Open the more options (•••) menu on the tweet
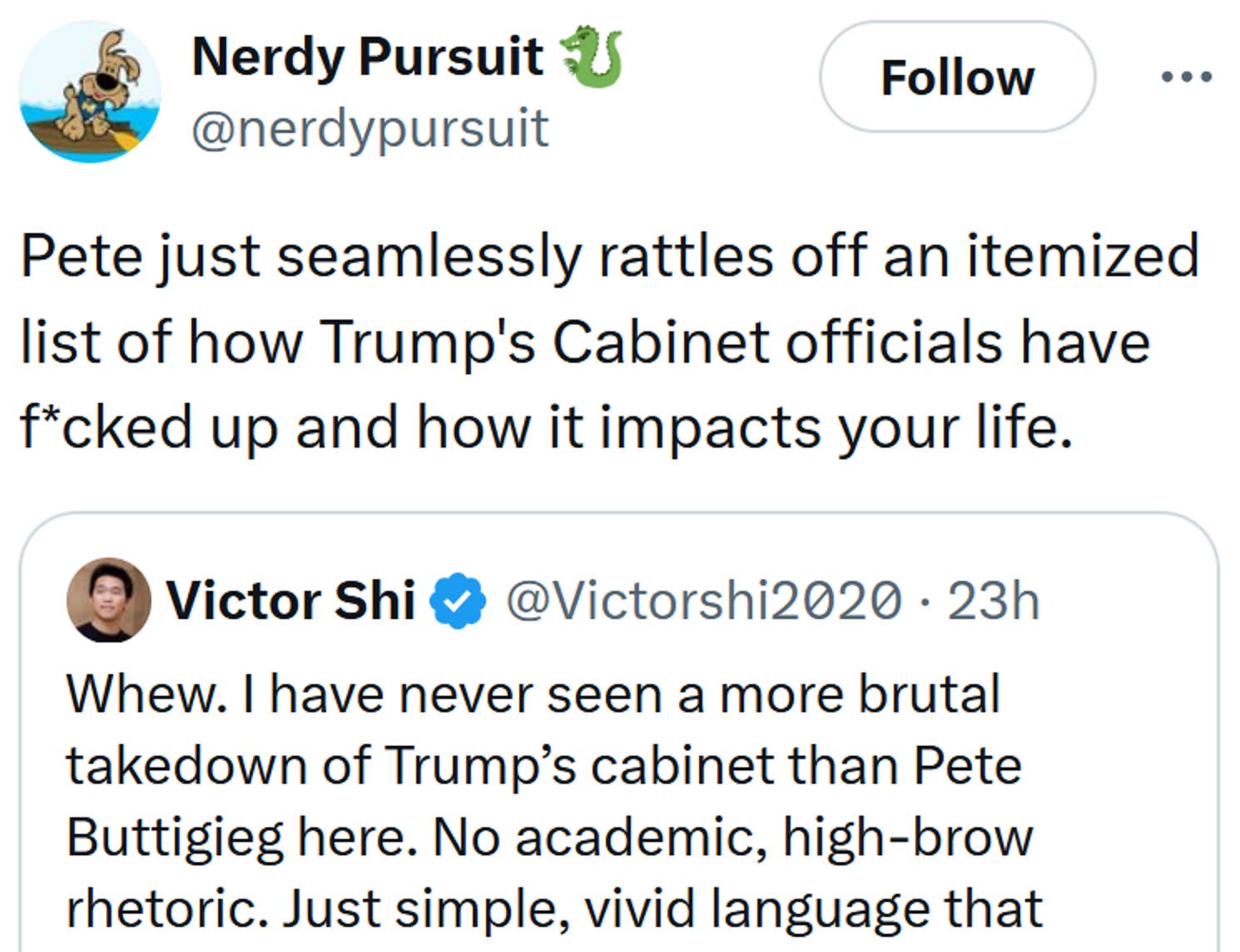Image resolution: width=1240 pixels, height=952 pixels. click(x=1183, y=77)
